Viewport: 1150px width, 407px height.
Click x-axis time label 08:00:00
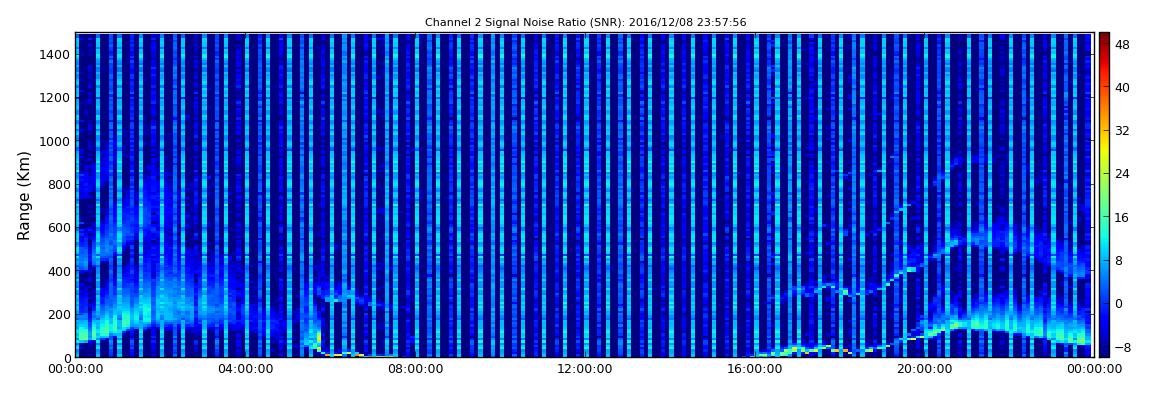[414, 369]
